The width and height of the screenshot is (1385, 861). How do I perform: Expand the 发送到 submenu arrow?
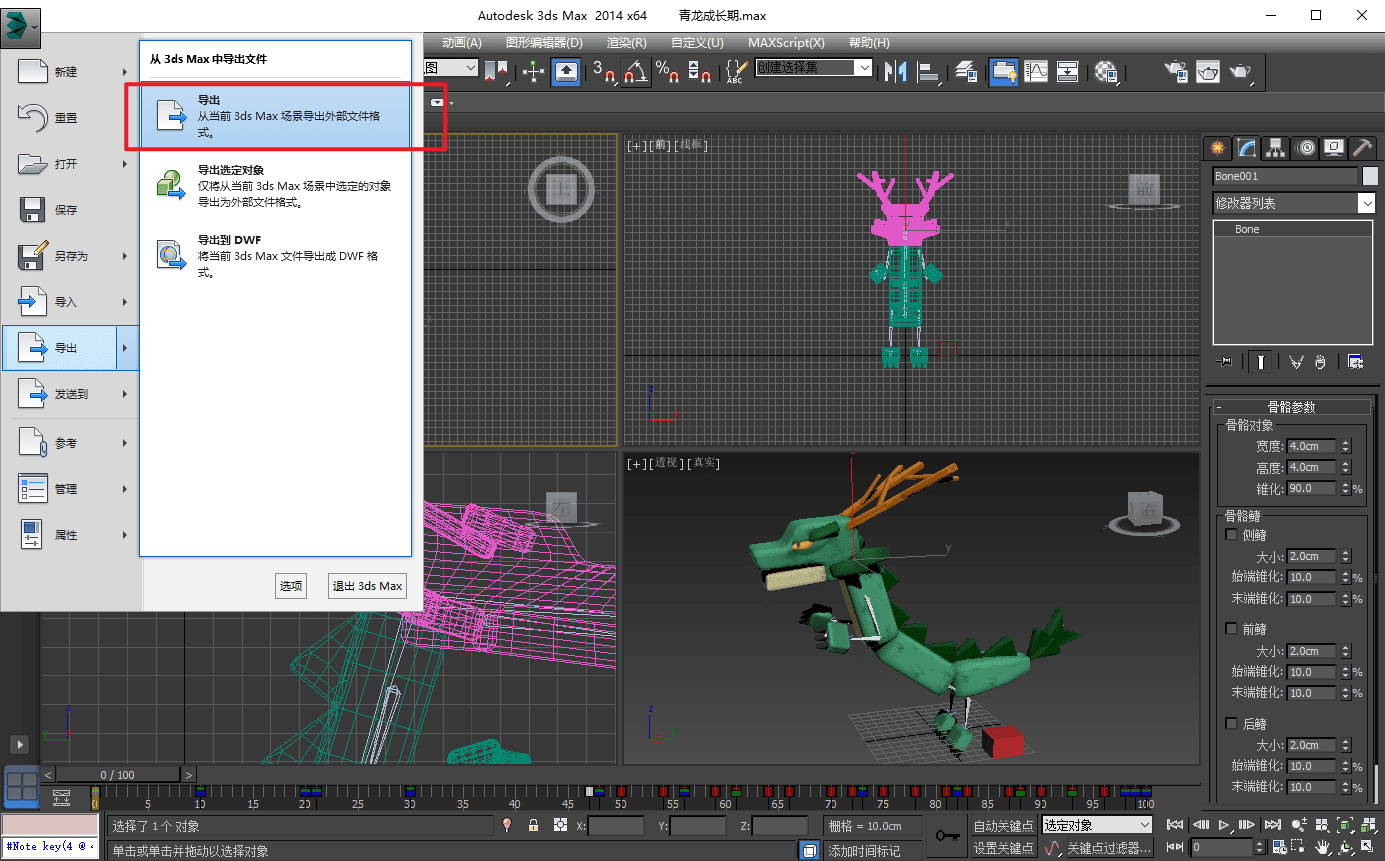pyautogui.click(x=125, y=394)
